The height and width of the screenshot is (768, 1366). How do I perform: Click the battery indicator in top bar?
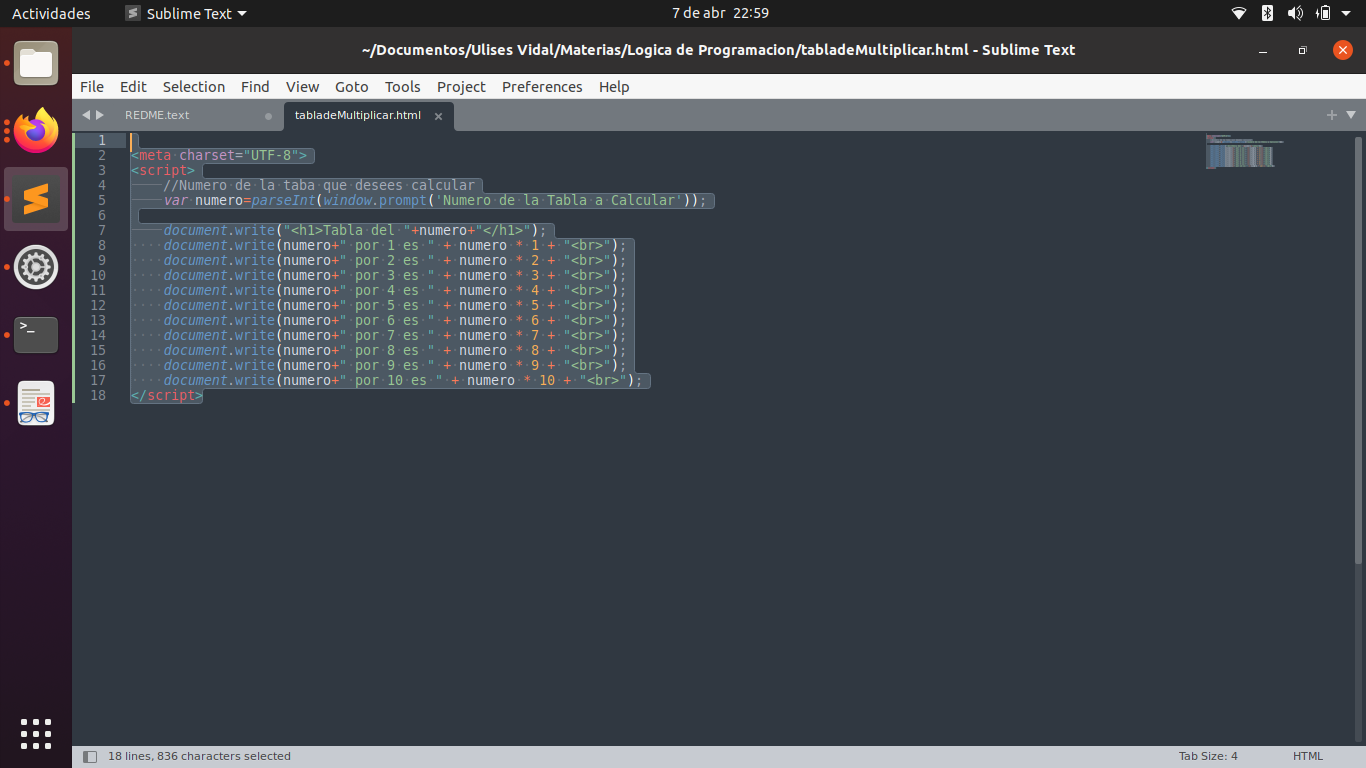coord(1323,13)
